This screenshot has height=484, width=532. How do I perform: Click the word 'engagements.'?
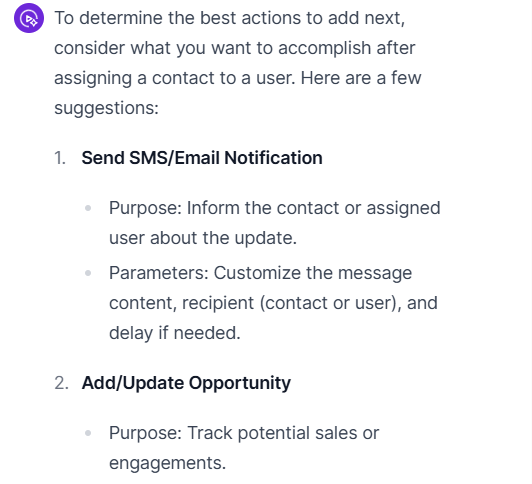(x=168, y=463)
